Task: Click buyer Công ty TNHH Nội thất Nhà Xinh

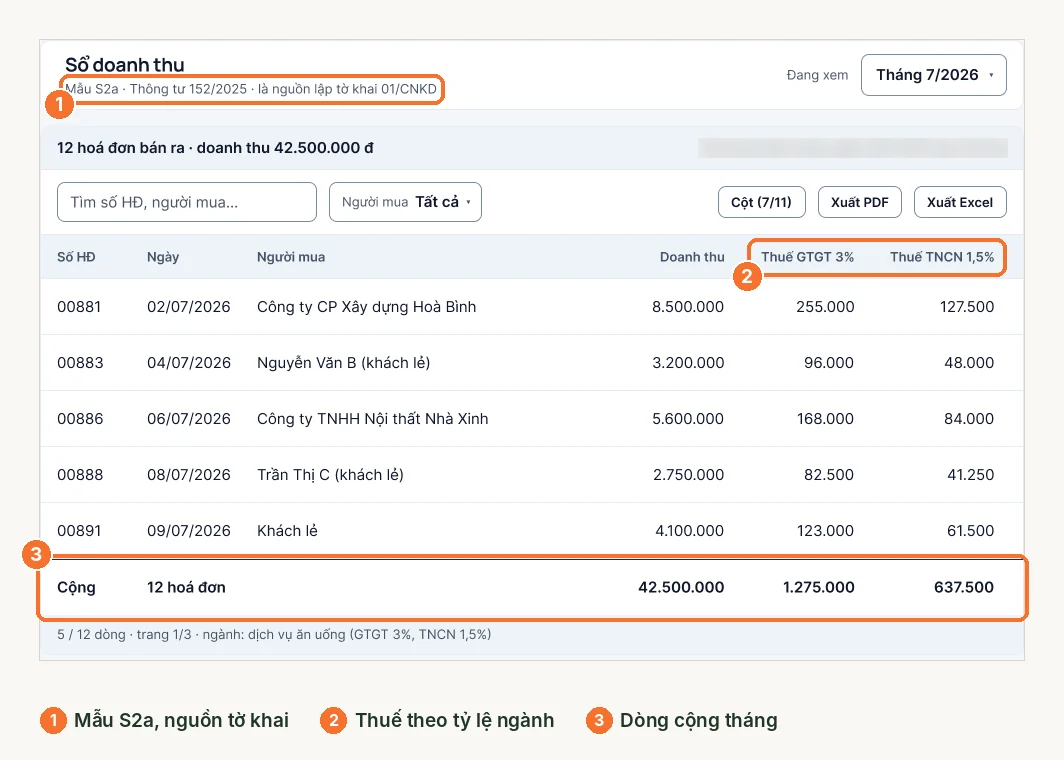Action: (x=373, y=419)
